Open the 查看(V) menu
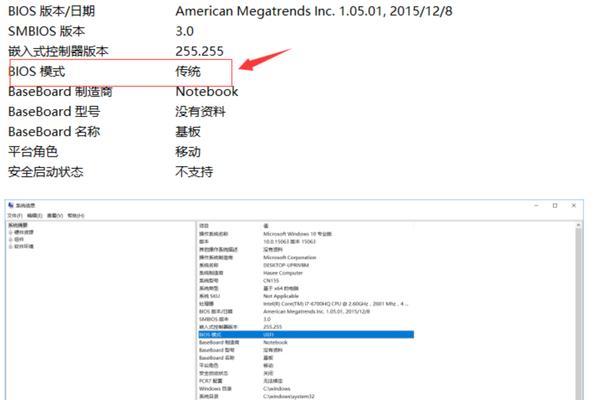The height and width of the screenshot is (400, 596). (x=55, y=216)
